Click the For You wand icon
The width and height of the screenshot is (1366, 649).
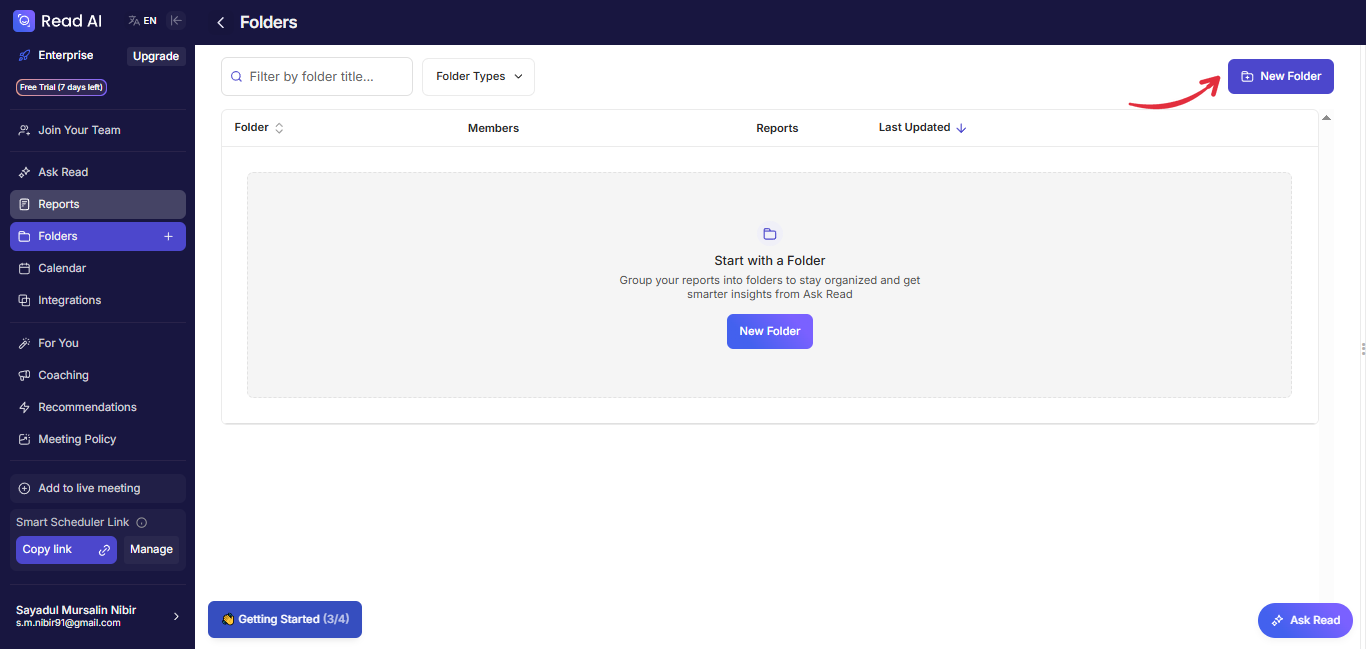pos(24,343)
